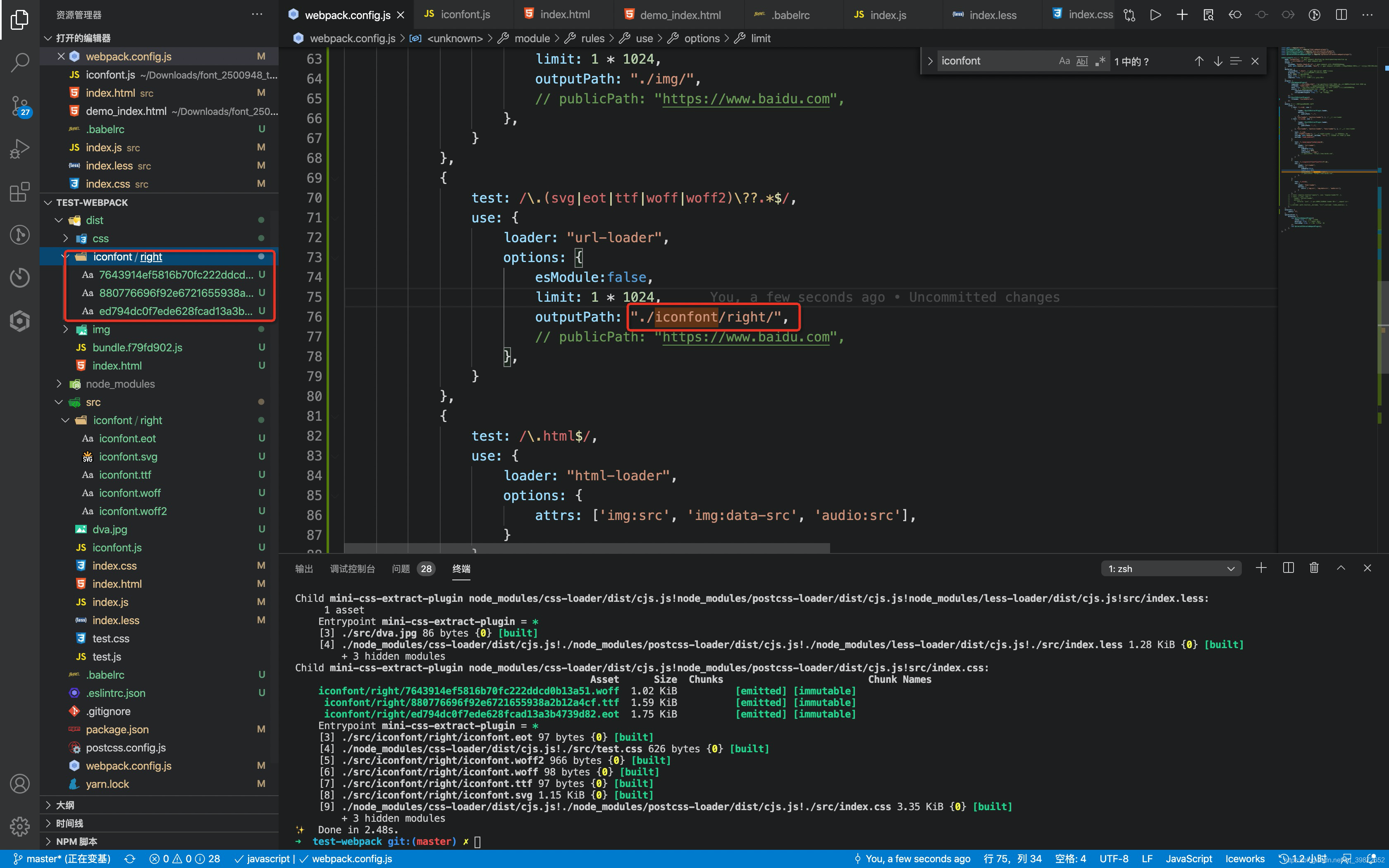Go to next match in find widget
Image resolution: width=1389 pixels, height=868 pixels.
[x=1217, y=62]
